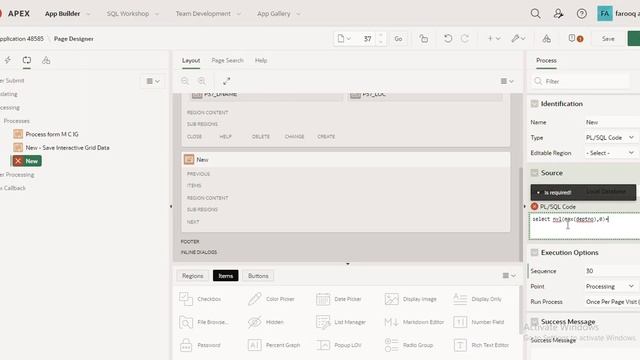
Task: Undo the last change
Action: point(448,38)
